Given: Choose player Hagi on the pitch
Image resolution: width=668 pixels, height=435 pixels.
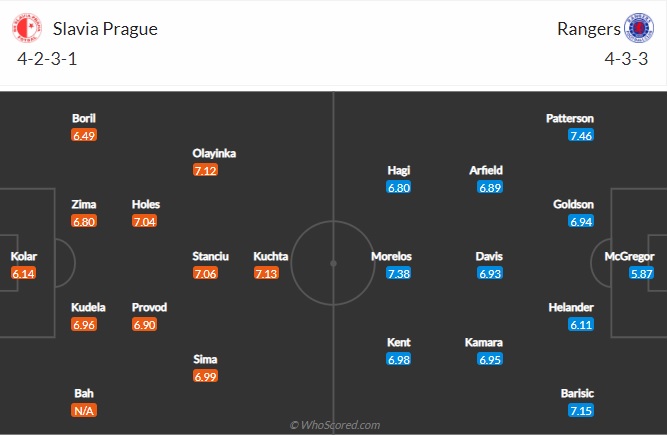Looking at the screenshot, I should 399,170.
